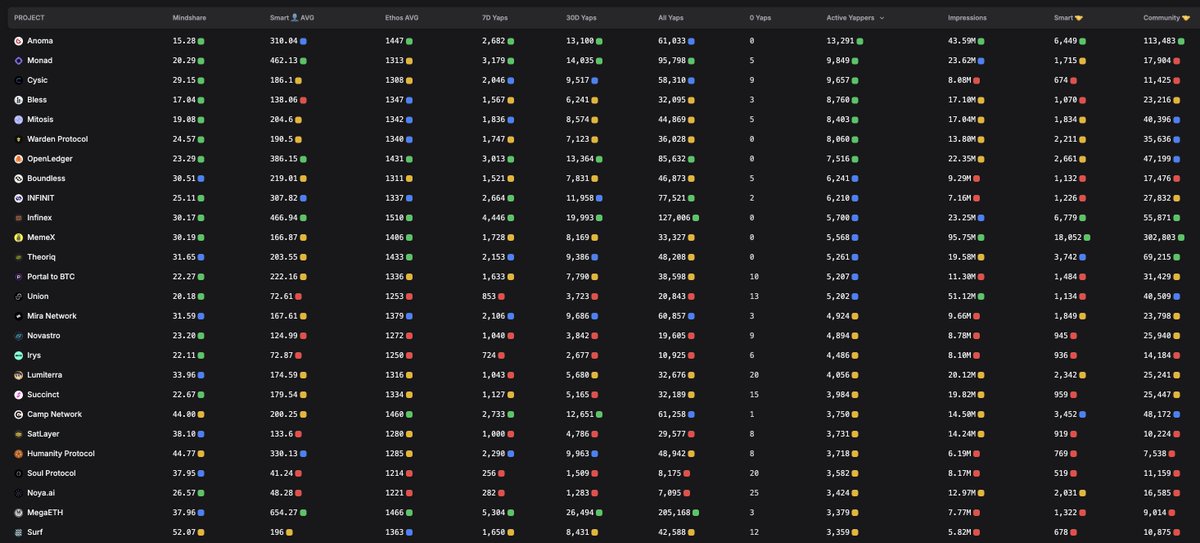Select MegaETH's Smart AVG value 654.27

pos(284,512)
